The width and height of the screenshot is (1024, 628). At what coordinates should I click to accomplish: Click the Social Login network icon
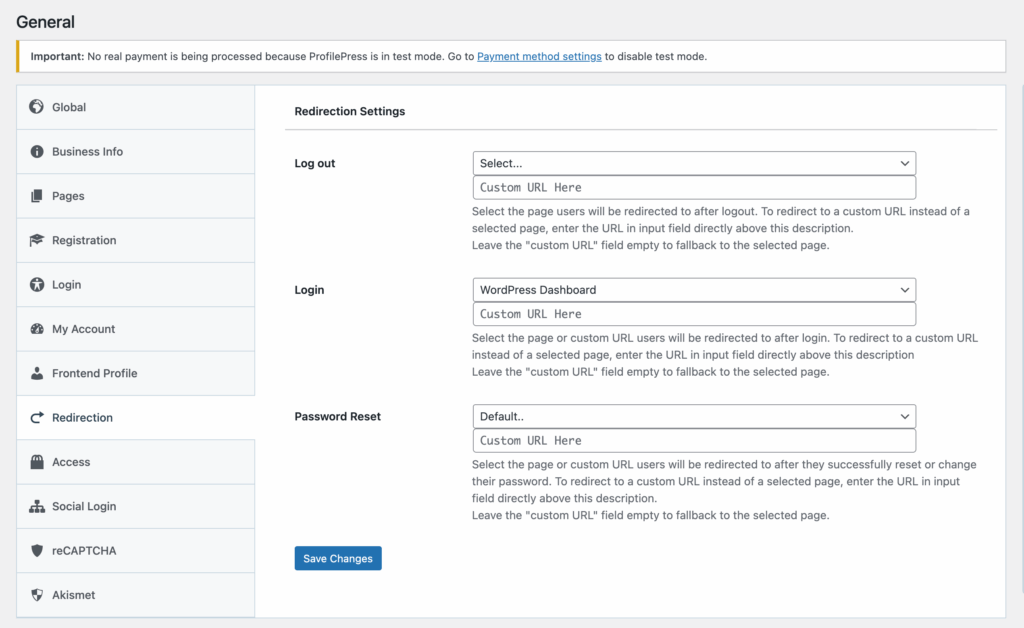pyautogui.click(x=35, y=506)
